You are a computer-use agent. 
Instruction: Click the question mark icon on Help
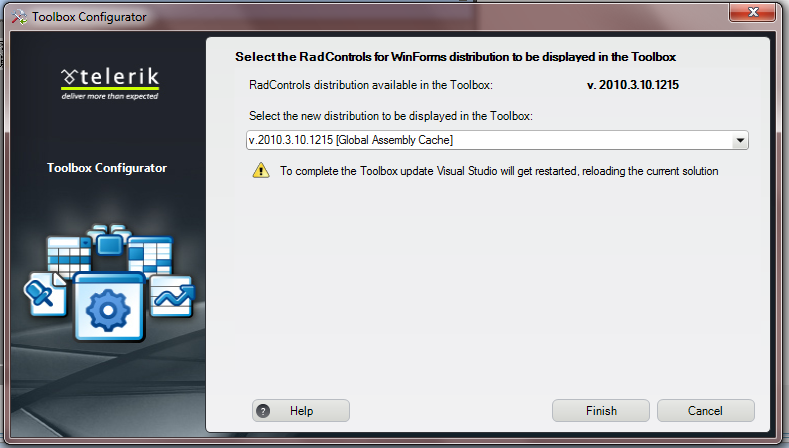(x=263, y=411)
